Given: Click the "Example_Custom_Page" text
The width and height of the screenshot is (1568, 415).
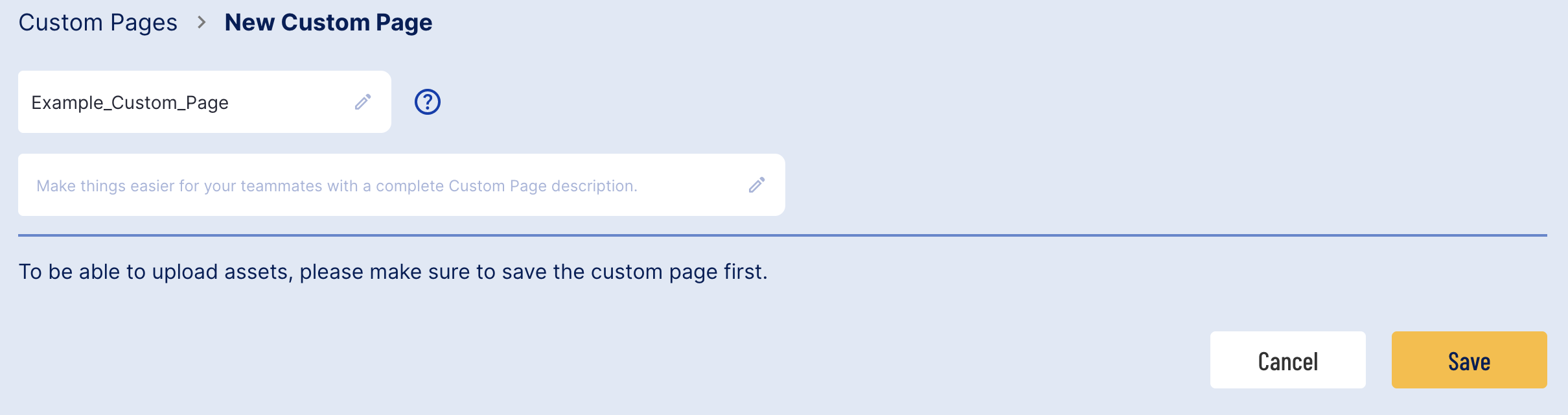Looking at the screenshot, I should [130, 102].
